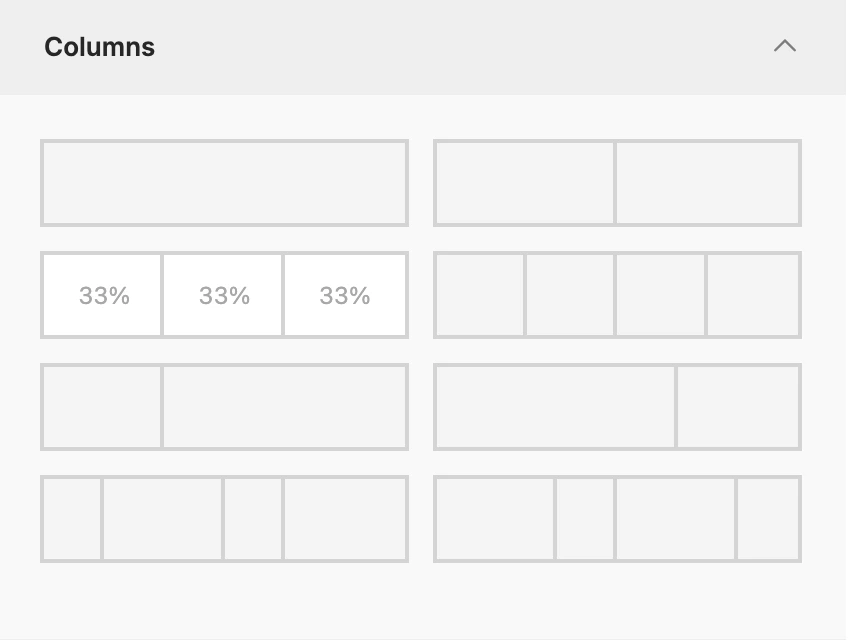Screen dimensions: 858x640
Task: Collapse the Columns section with the chevron
Action: [785, 46]
